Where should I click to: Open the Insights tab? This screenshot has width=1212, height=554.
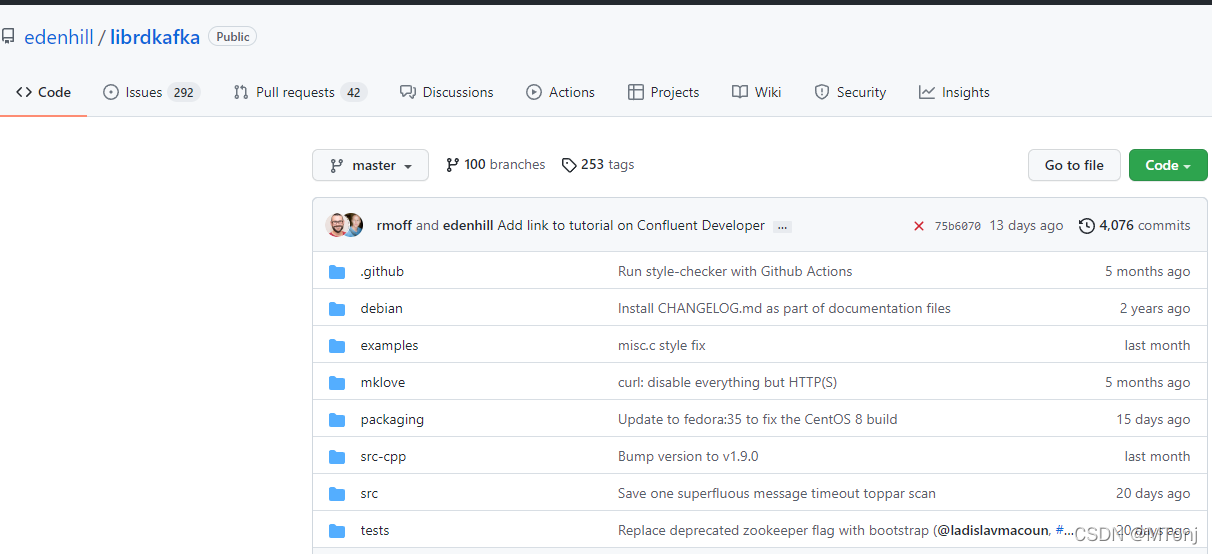[x=954, y=92]
